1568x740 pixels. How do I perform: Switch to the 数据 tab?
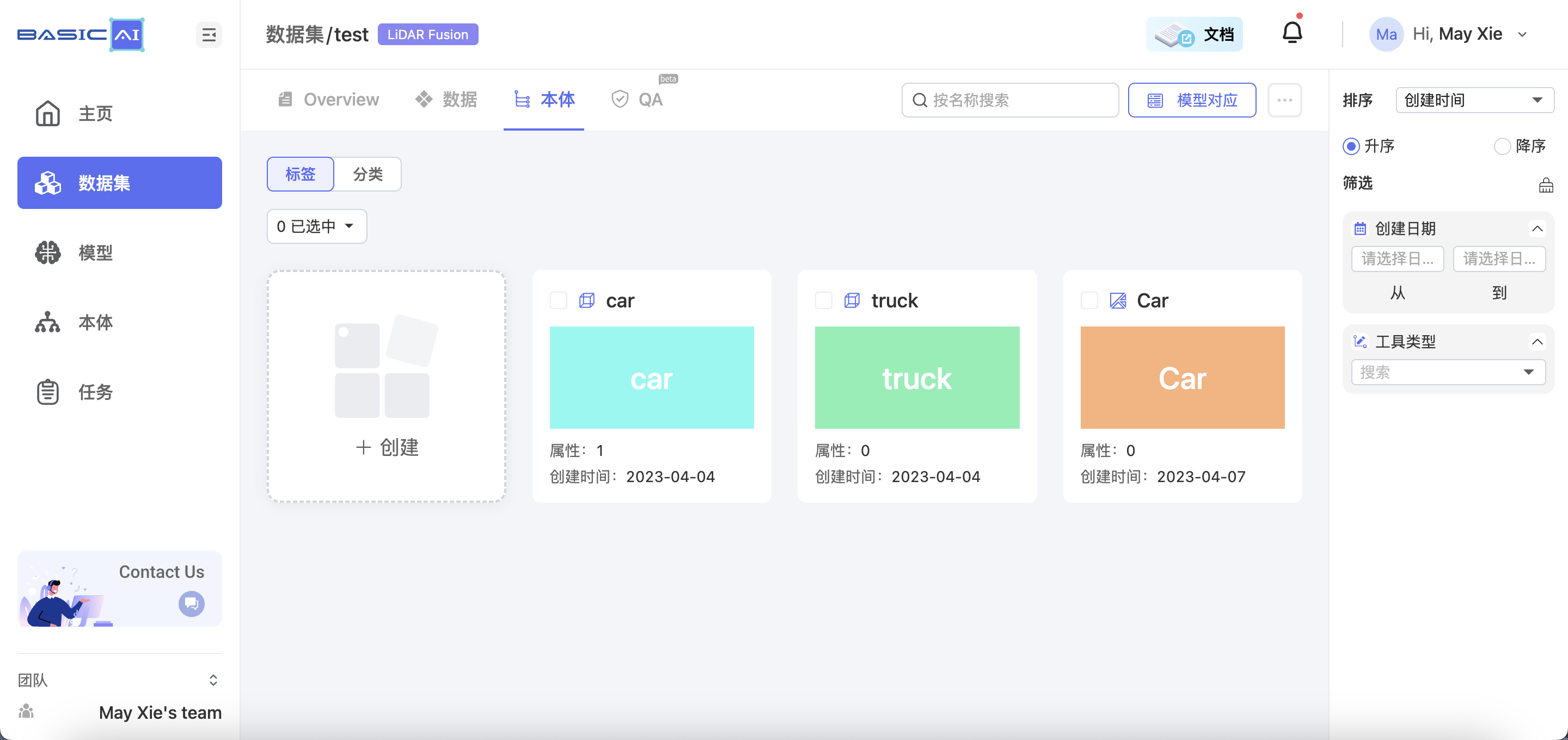point(446,99)
